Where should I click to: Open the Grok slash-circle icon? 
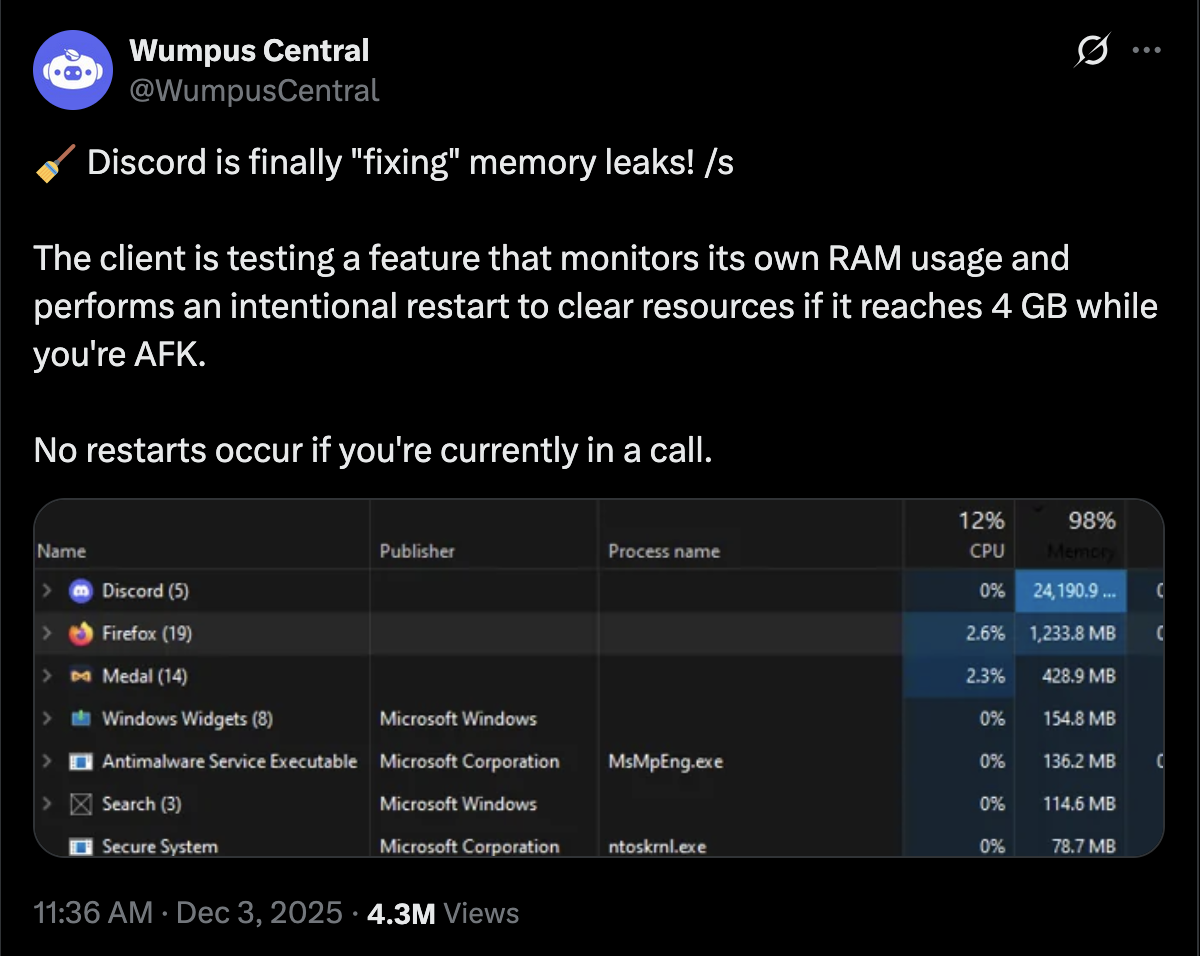pyautogui.click(x=1093, y=50)
